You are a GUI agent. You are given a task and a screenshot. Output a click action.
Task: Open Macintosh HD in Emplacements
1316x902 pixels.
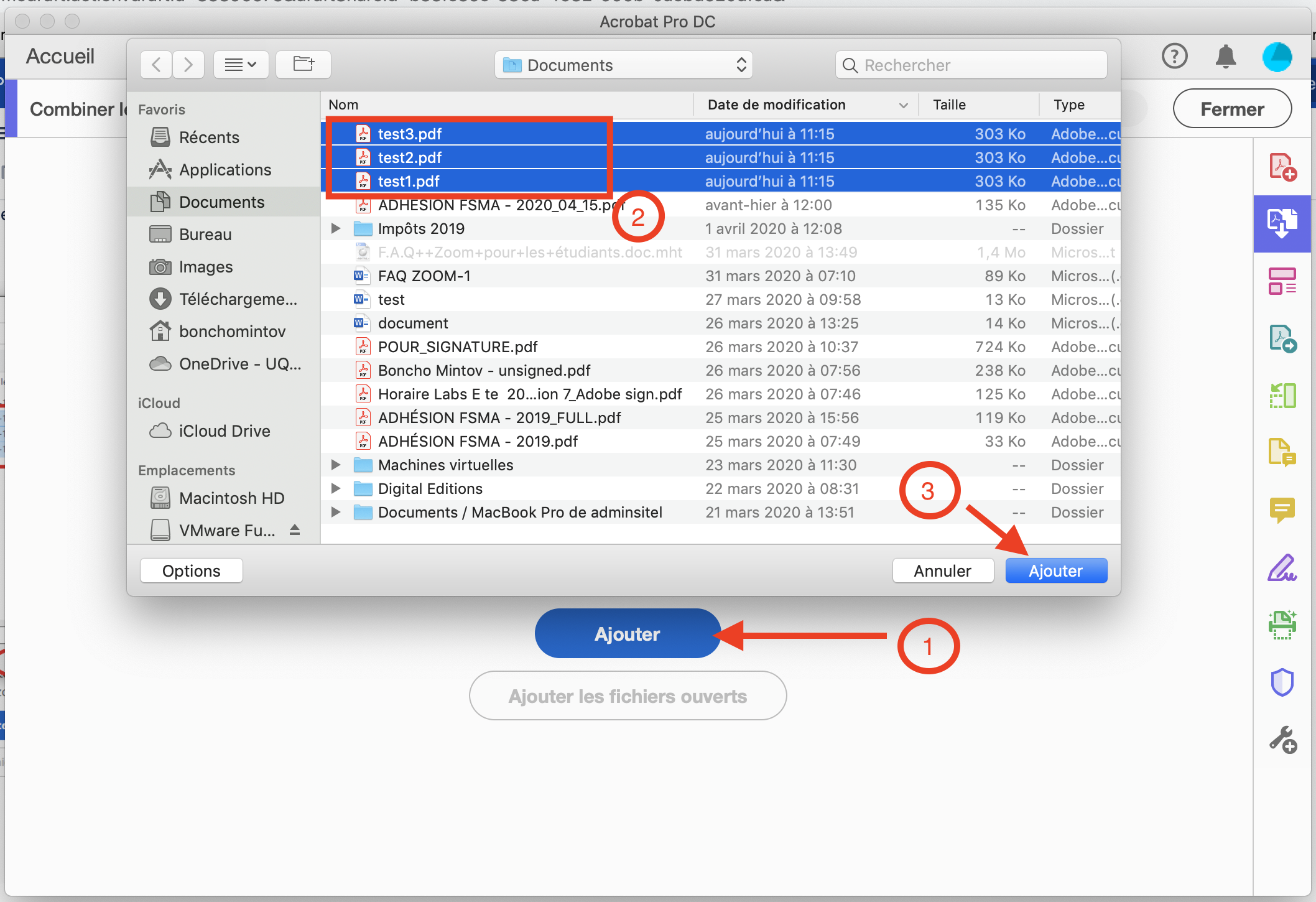[223, 498]
